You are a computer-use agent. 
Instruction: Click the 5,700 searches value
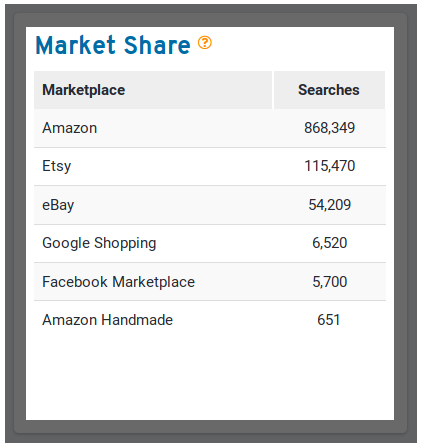point(329,282)
